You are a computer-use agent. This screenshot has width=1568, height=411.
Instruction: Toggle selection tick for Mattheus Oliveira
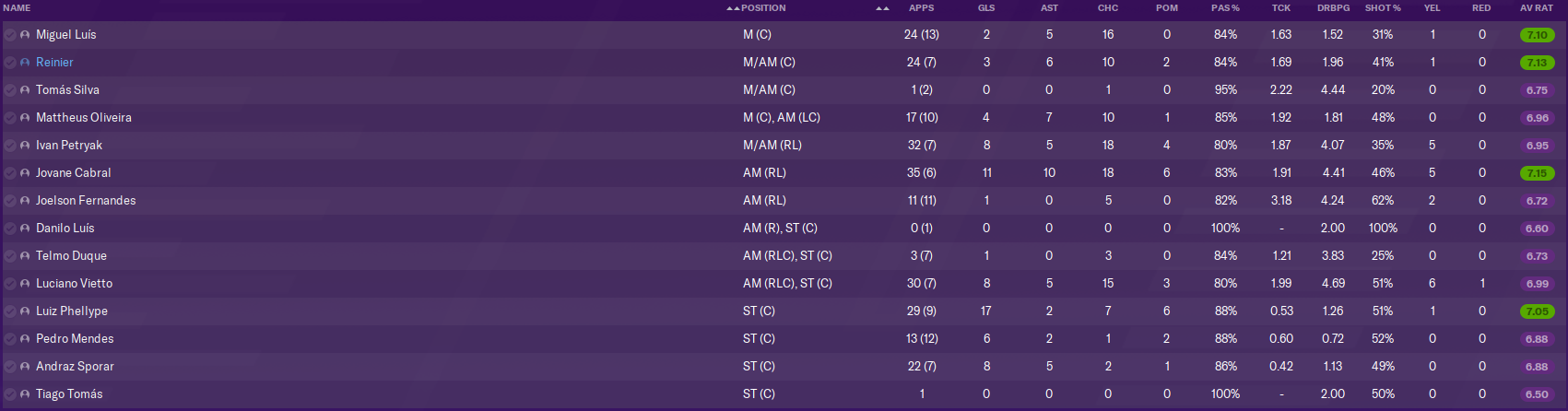(10, 118)
